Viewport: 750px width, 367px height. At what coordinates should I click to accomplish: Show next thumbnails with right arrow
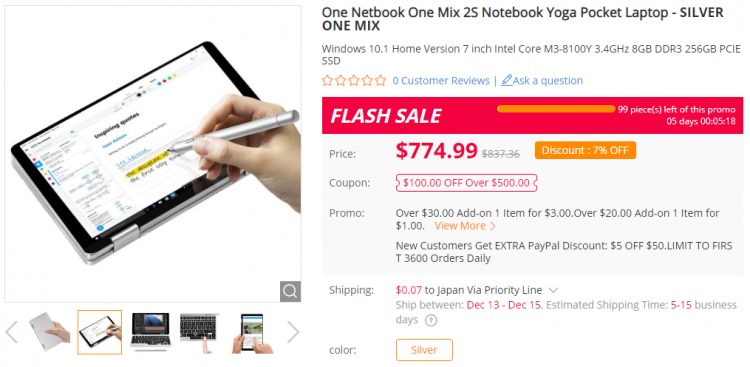tap(293, 332)
